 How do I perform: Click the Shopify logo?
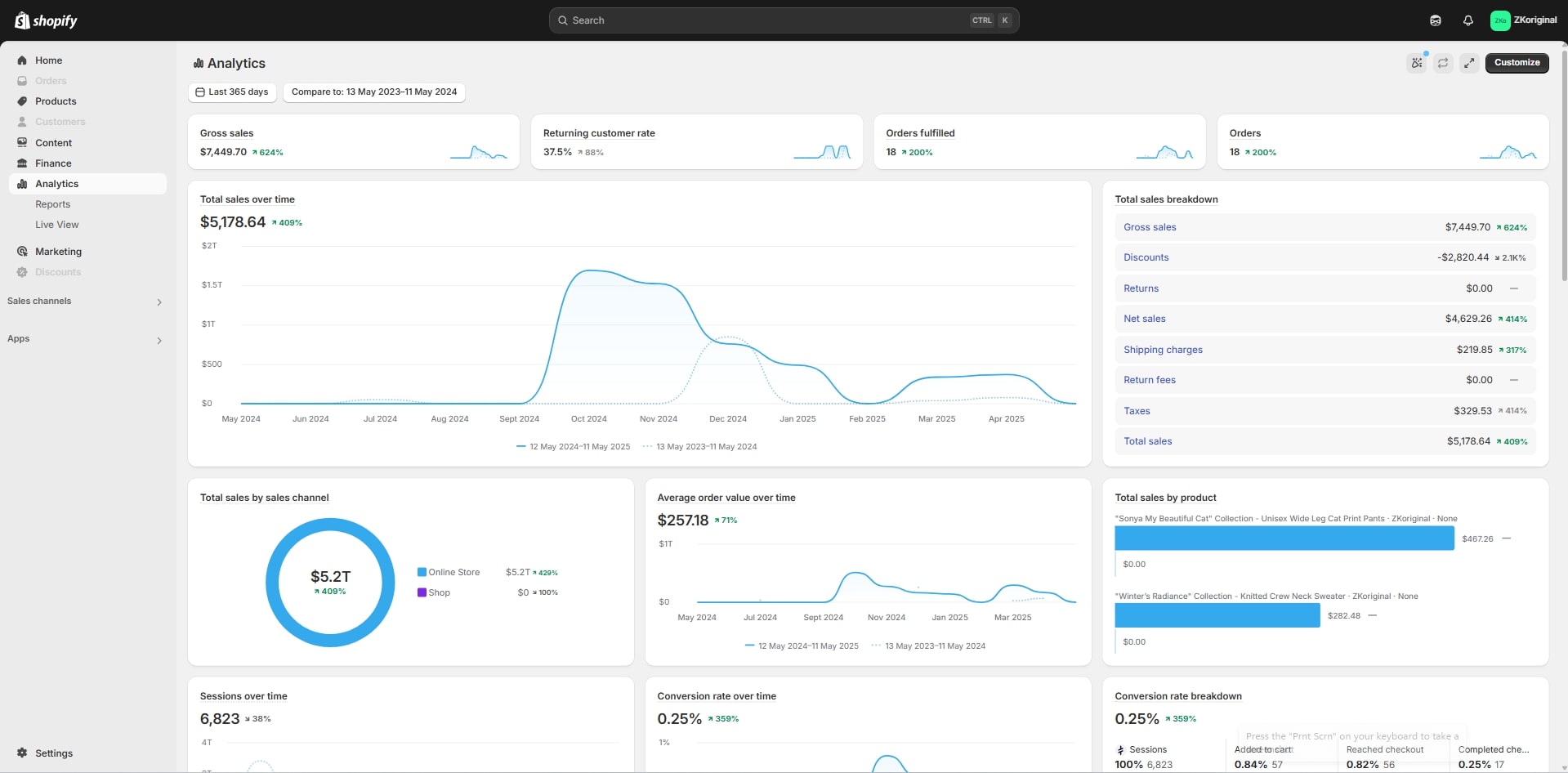(46, 20)
